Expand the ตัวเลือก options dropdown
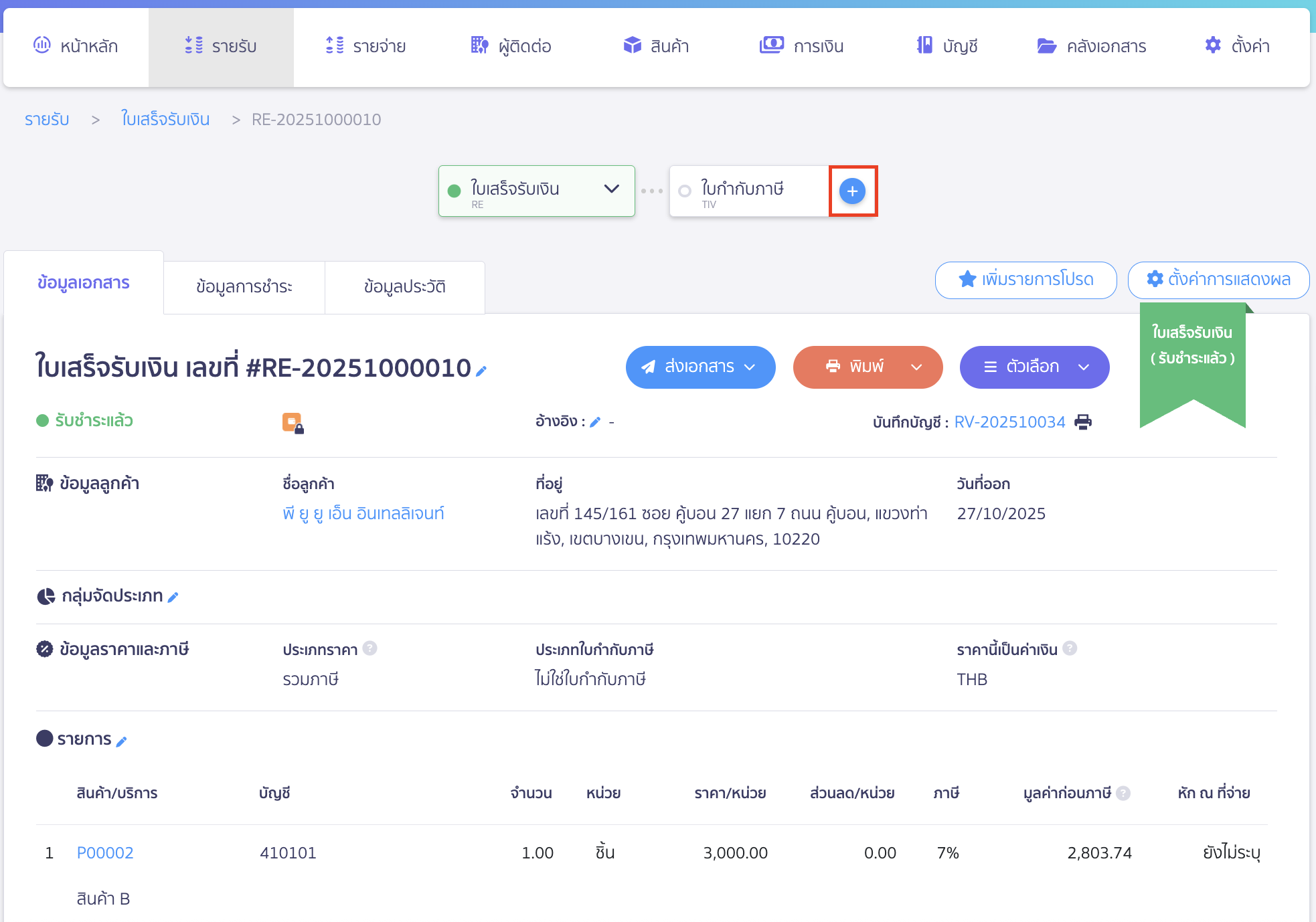The image size is (1316, 922). [x=1084, y=367]
